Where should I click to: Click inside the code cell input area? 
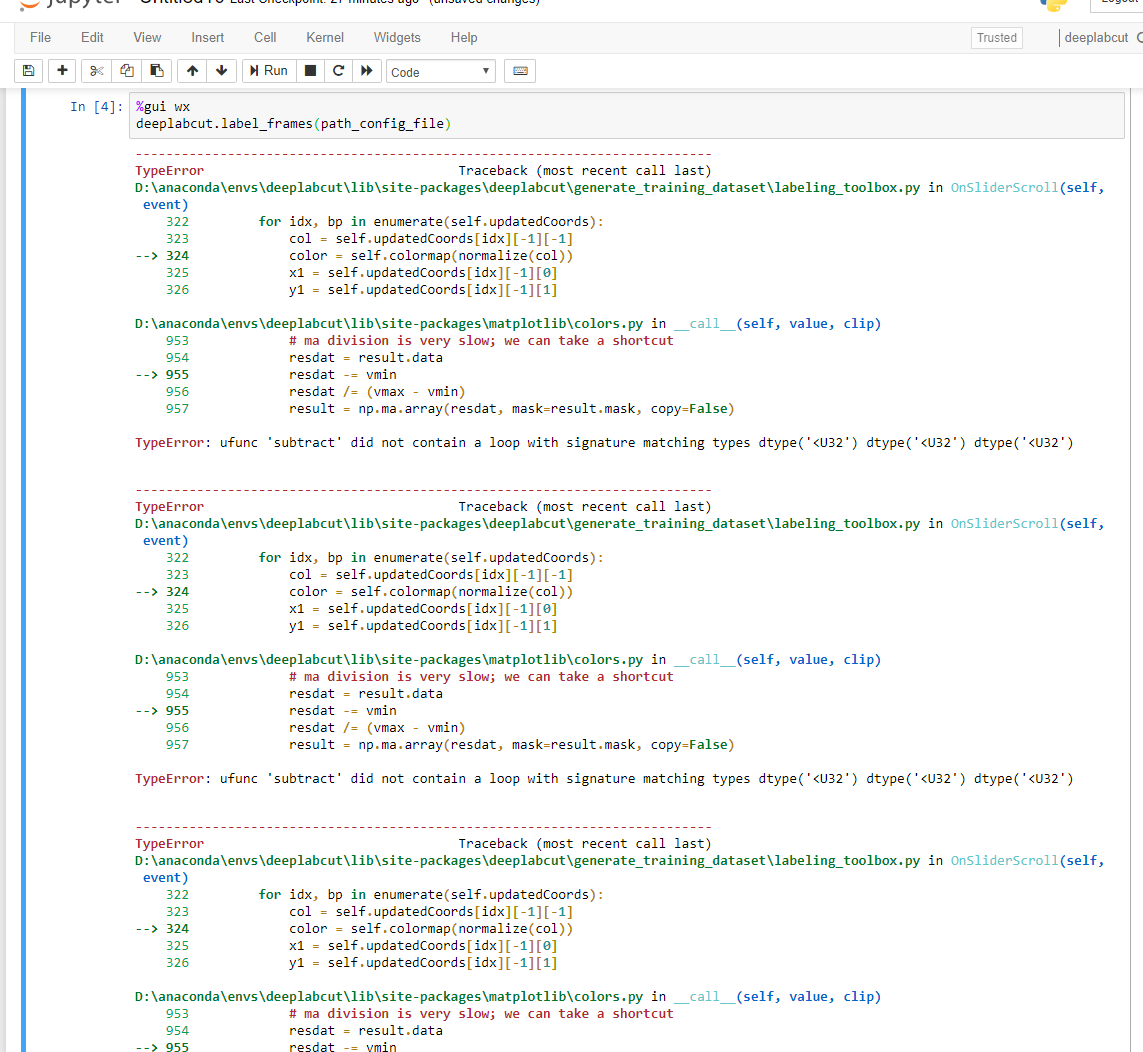click(x=627, y=115)
